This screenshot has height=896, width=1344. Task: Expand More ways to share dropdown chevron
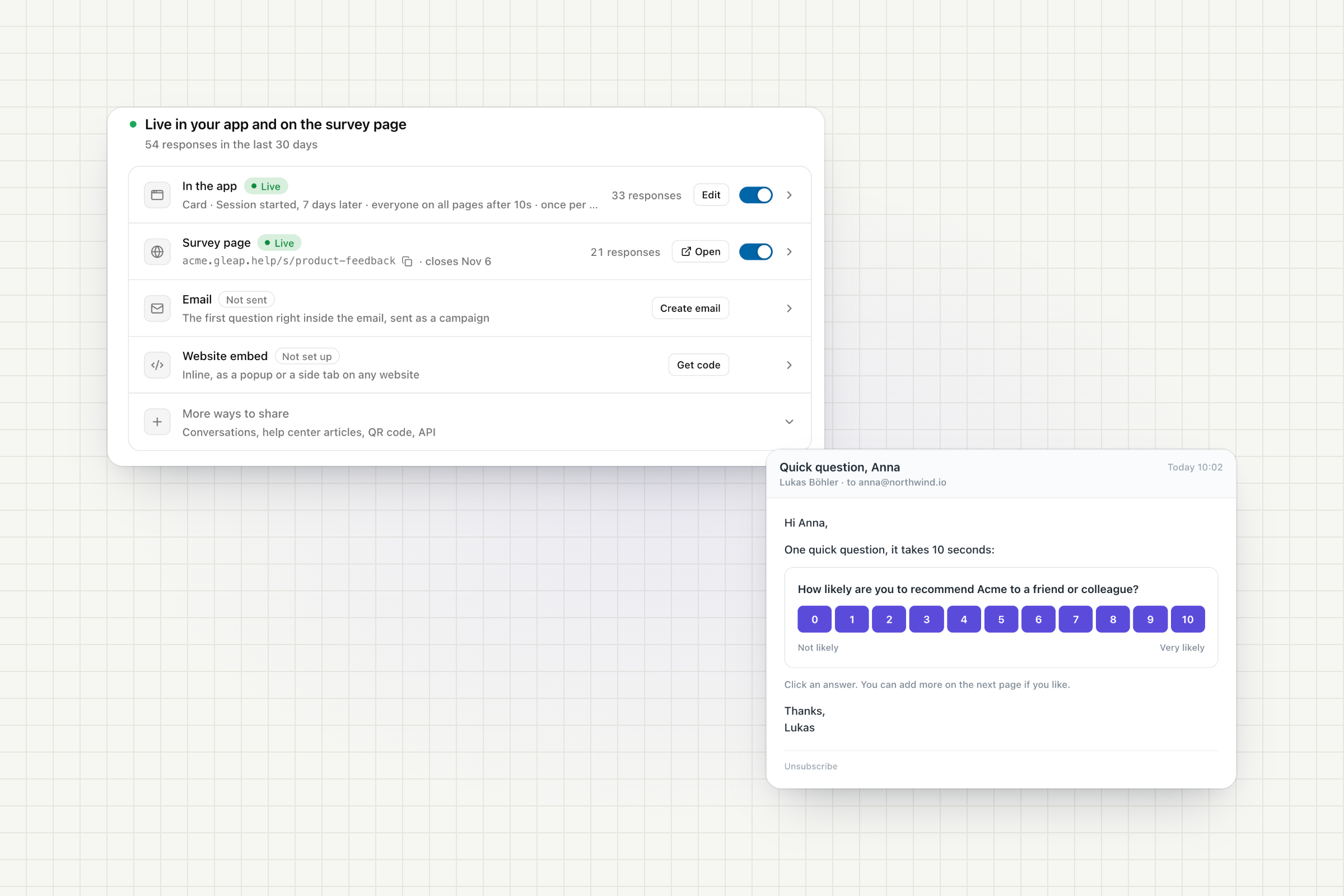(789, 422)
